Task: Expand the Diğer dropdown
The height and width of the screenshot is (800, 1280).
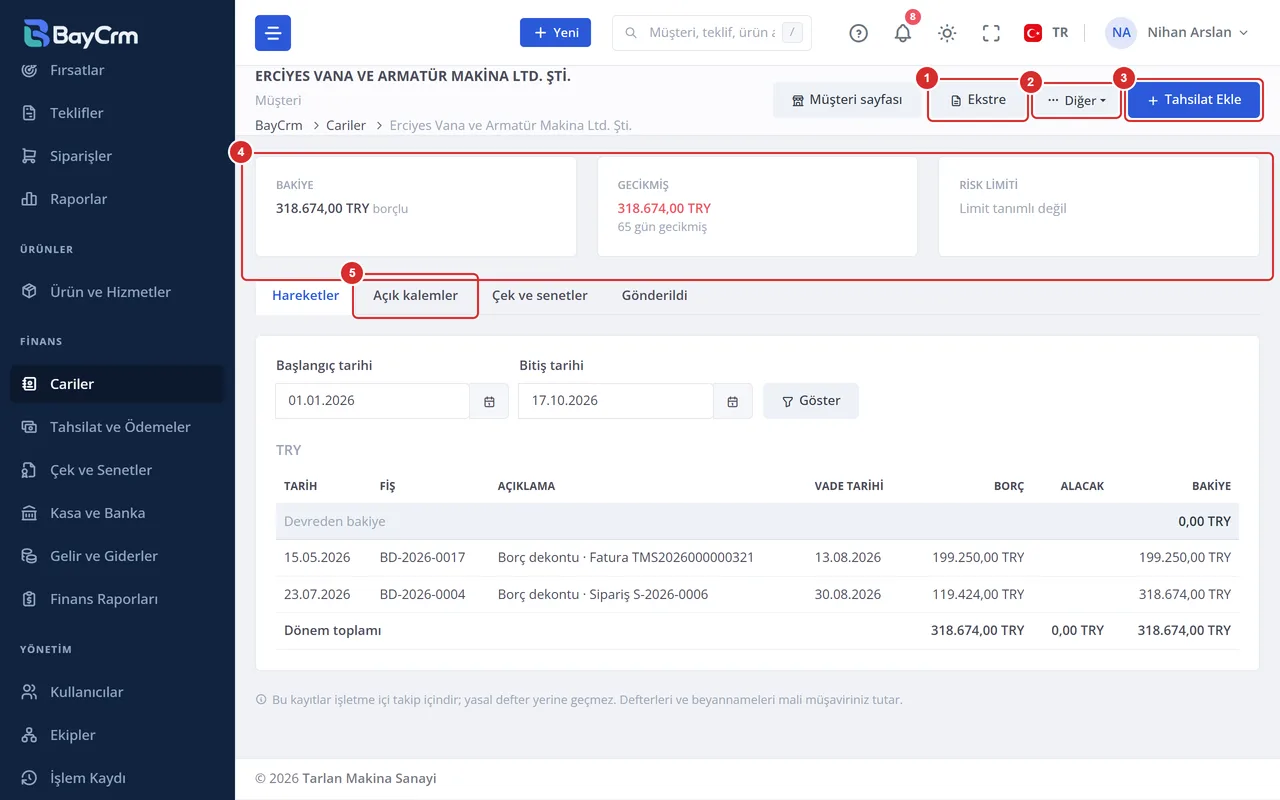Action: (x=1077, y=100)
